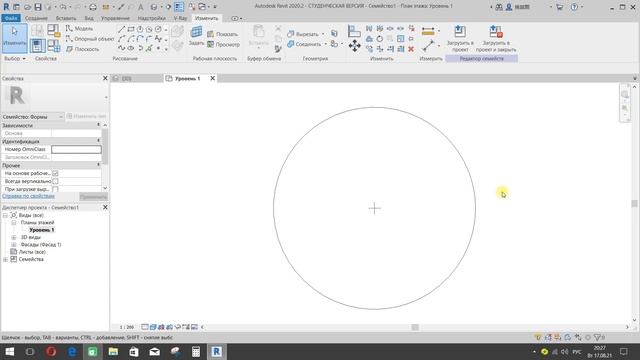Click the shopping cart icon in title bar

click(560, 7)
